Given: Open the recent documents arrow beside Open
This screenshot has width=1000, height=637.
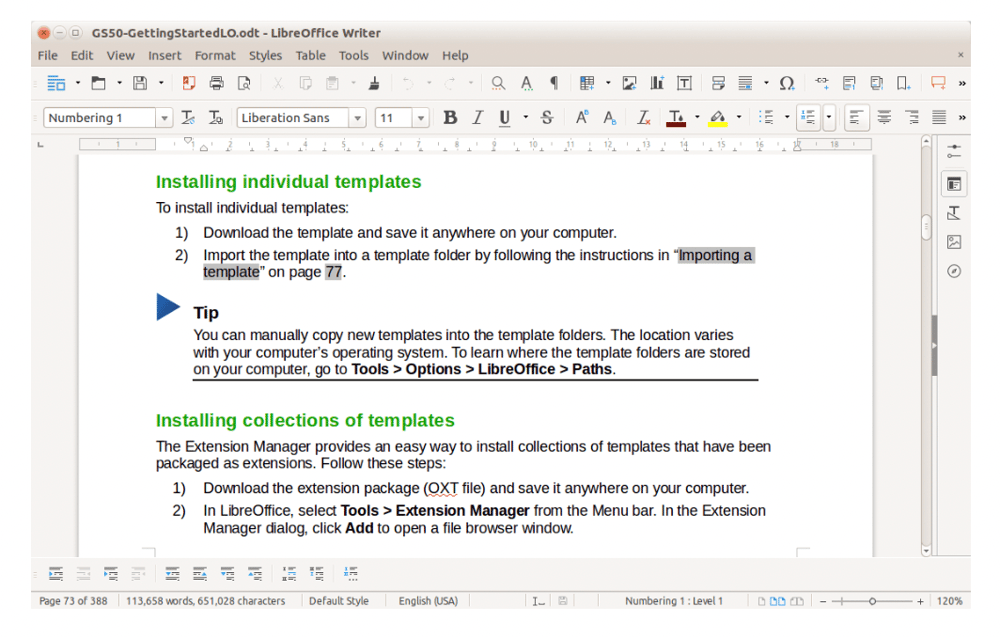Looking at the screenshot, I should coord(119,83).
